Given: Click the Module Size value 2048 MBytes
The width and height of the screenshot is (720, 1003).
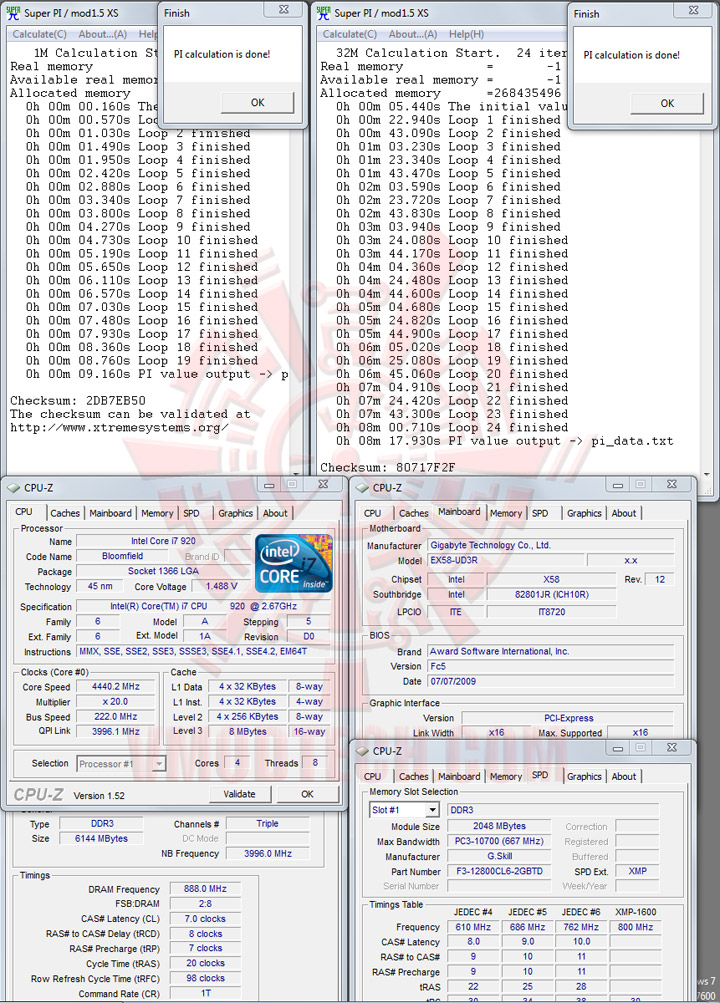Looking at the screenshot, I should (x=499, y=826).
